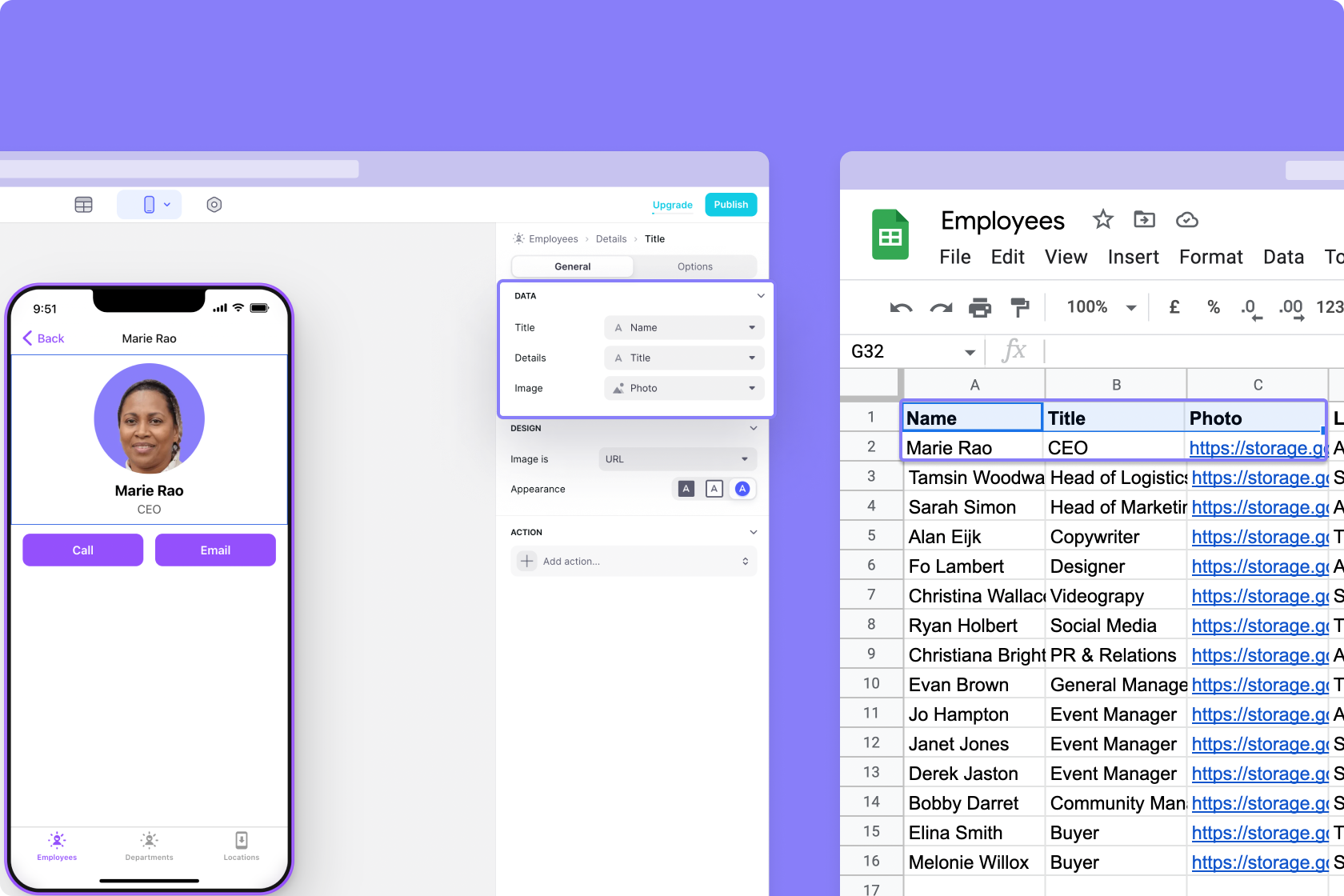Click the Publish button
Screen dimensions: 1344x896
tap(730, 204)
